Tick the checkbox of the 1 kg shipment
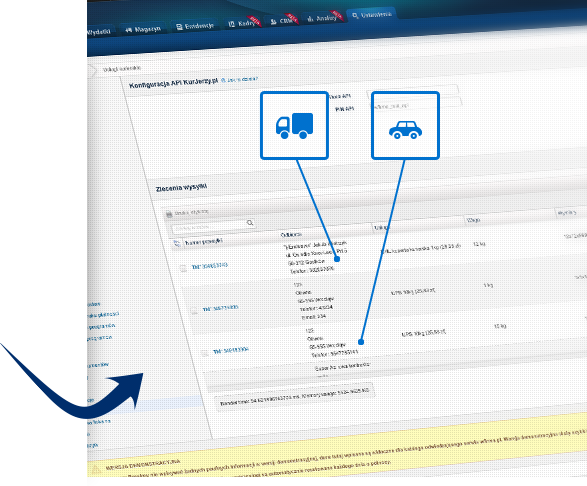Viewport: 587px width, 486px height. [194, 311]
